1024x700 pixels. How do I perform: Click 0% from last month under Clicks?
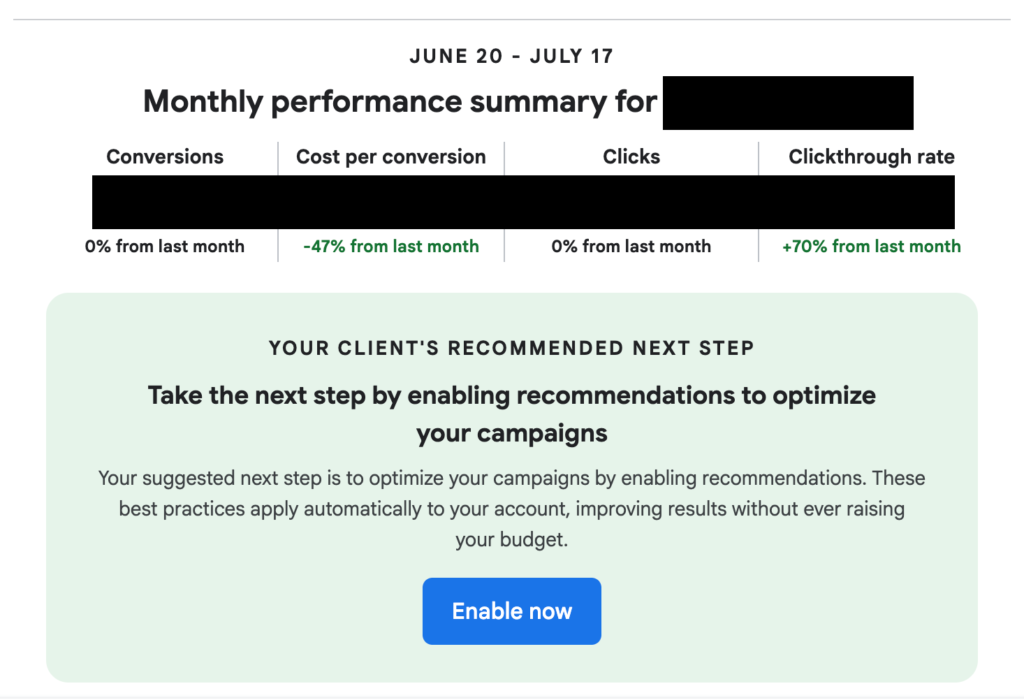coord(631,246)
